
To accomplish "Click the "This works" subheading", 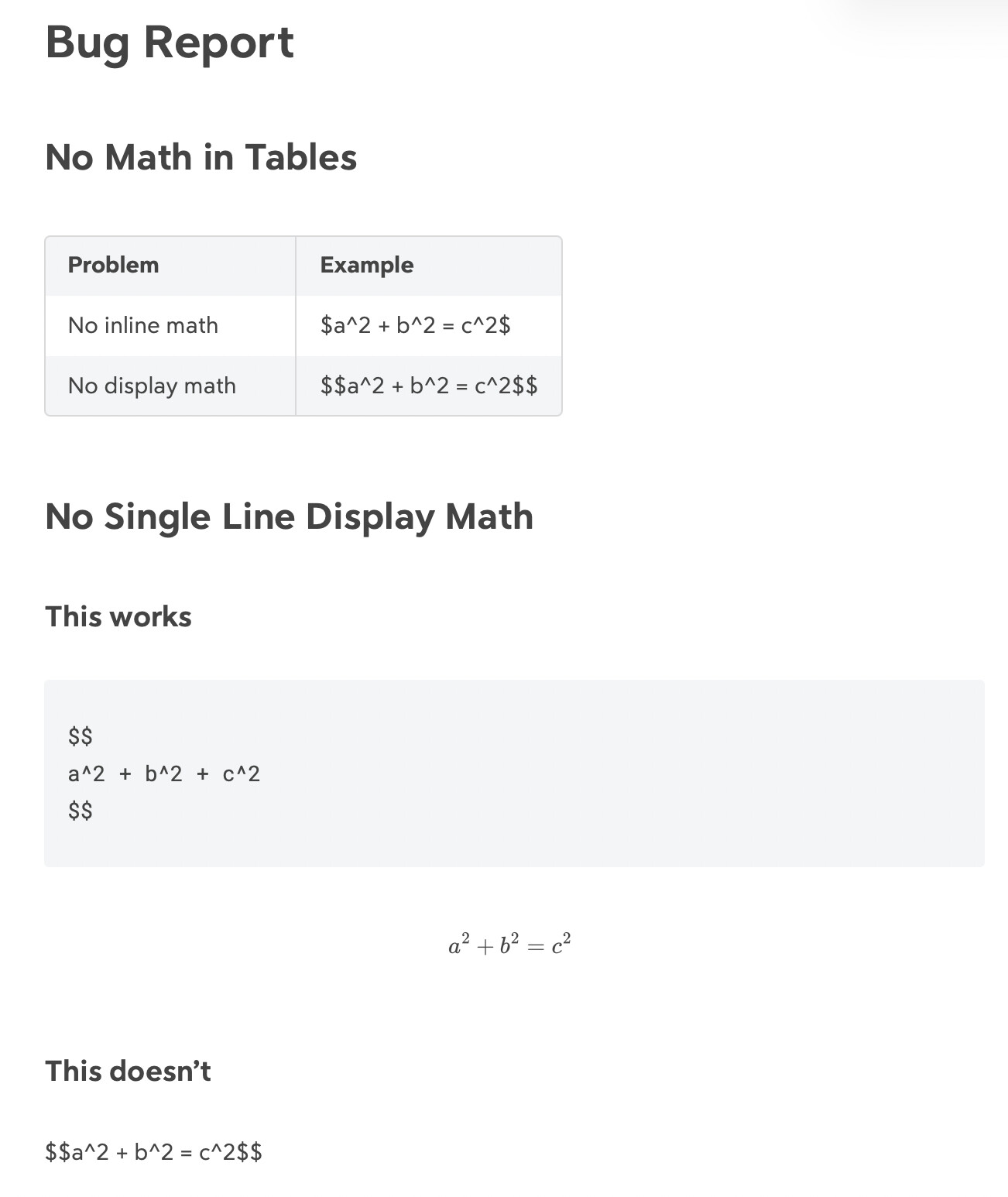I will point(118,617).
